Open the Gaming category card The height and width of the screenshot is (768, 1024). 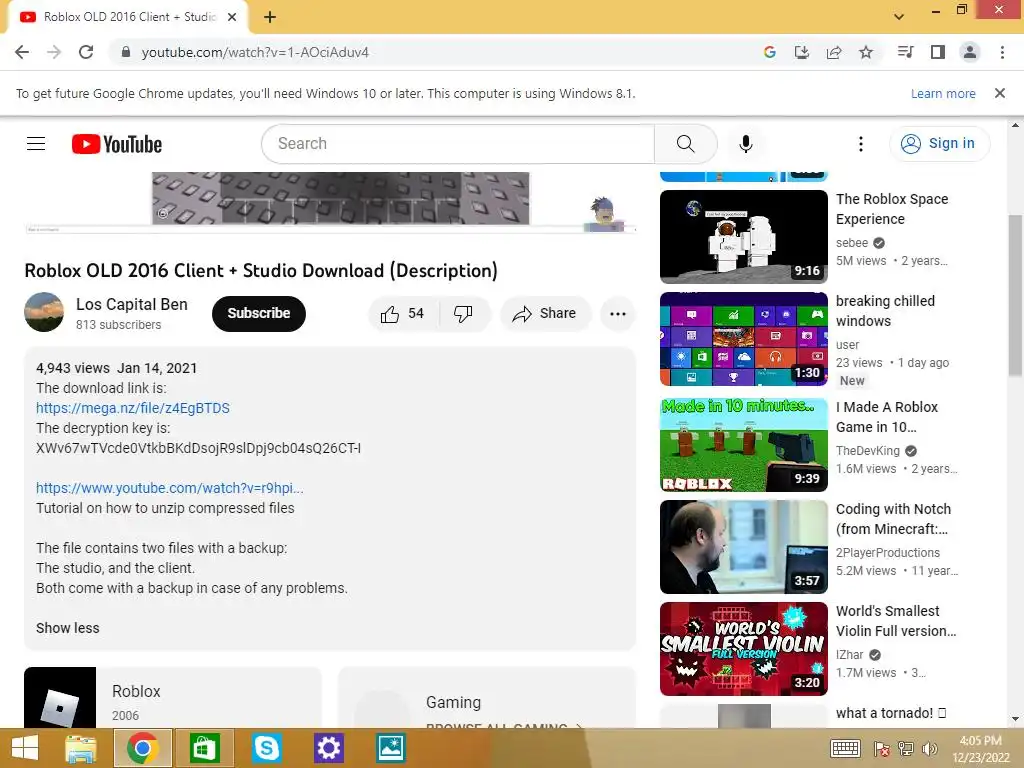(x=487, y=697)
